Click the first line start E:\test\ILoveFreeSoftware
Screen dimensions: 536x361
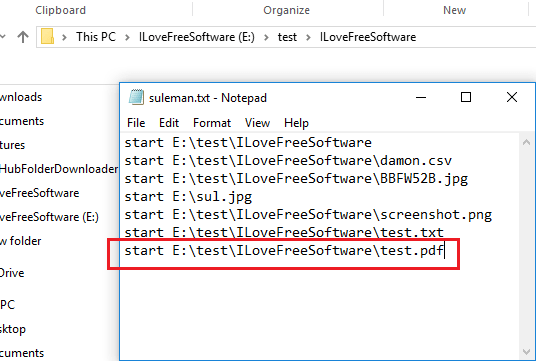pyautogui.click(x=248, y=143)
